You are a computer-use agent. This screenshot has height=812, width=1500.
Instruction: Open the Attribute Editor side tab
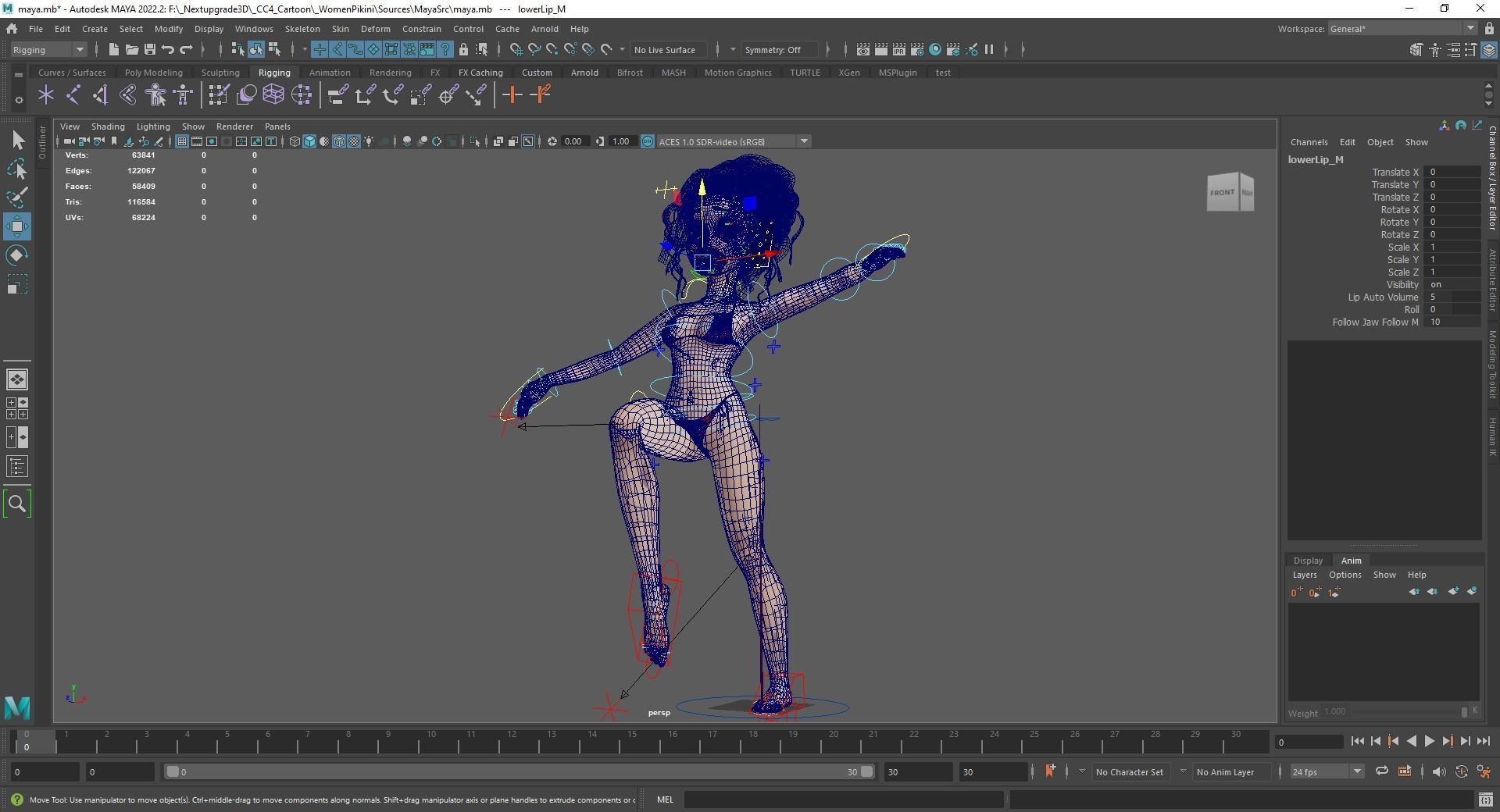[x=1491, y=279]
